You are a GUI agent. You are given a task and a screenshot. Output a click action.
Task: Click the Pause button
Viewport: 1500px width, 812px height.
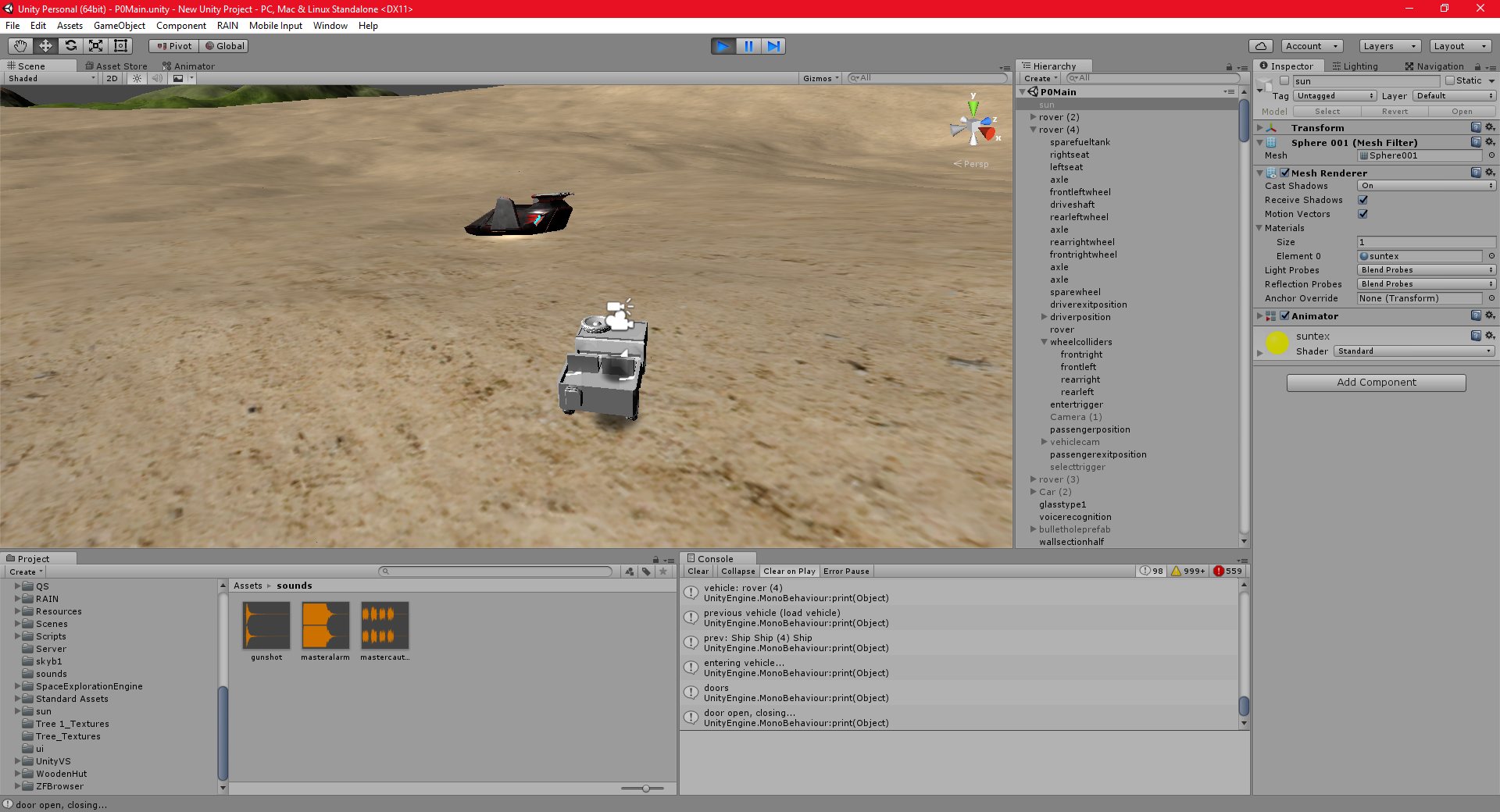pos(748,46)
